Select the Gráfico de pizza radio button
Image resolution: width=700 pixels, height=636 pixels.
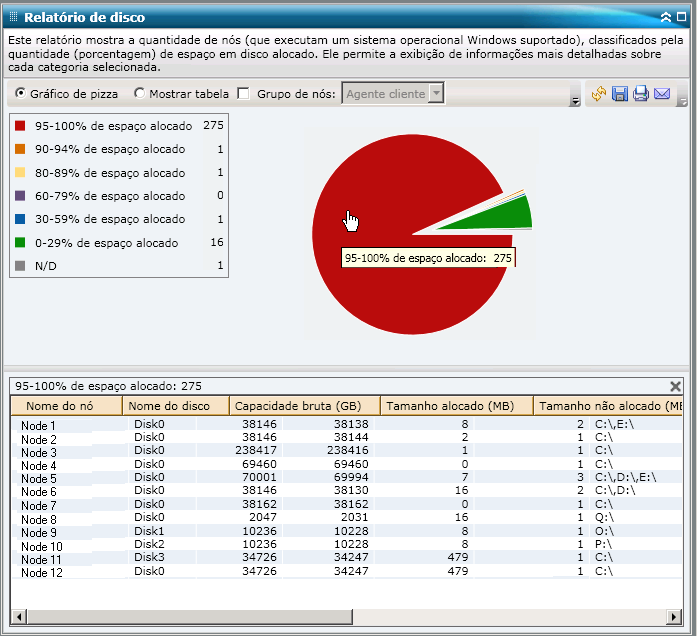click(x=21, y=94)
